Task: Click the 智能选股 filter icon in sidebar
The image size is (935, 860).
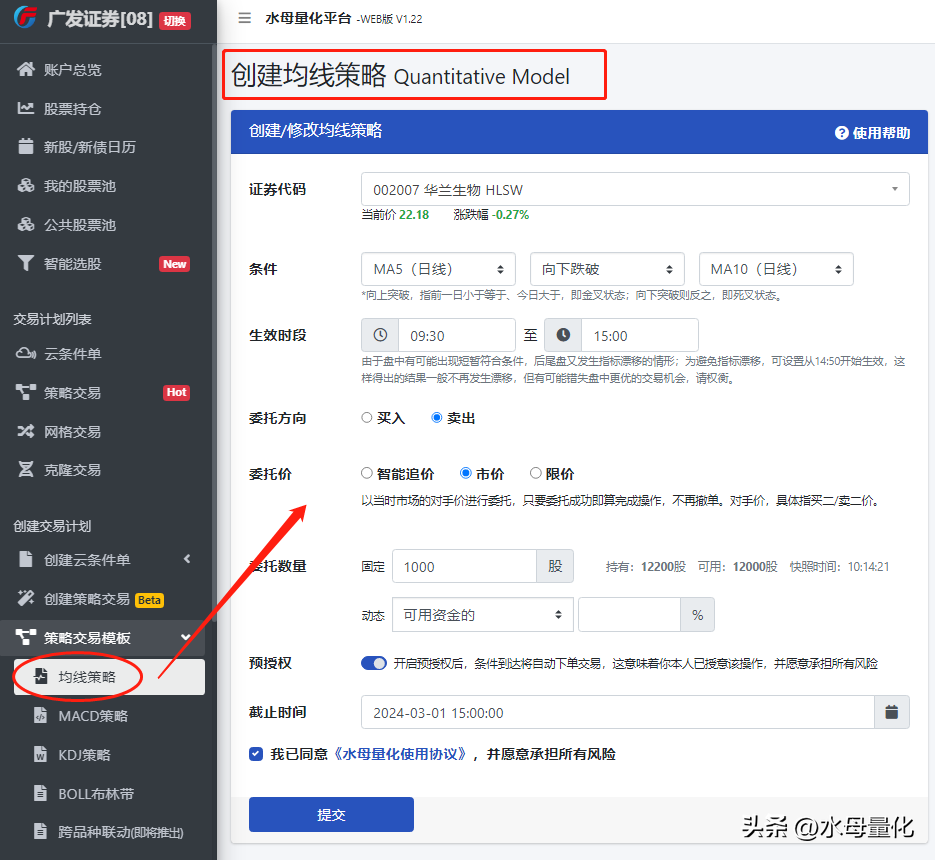Action: pos(26,264)
